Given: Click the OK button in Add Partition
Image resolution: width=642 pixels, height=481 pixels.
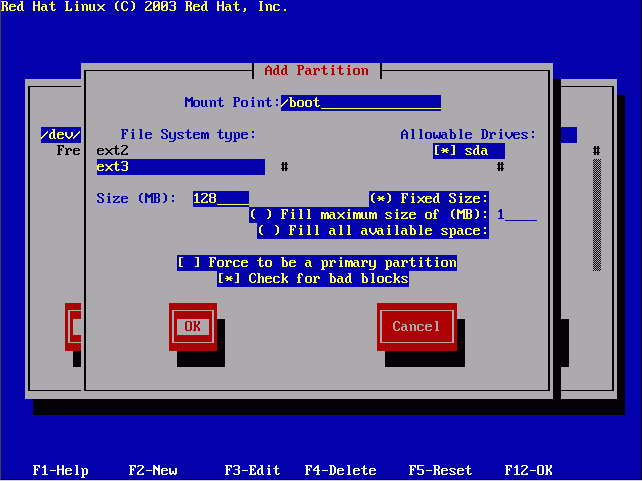Looking at the screenshot, I should [193, 327].
